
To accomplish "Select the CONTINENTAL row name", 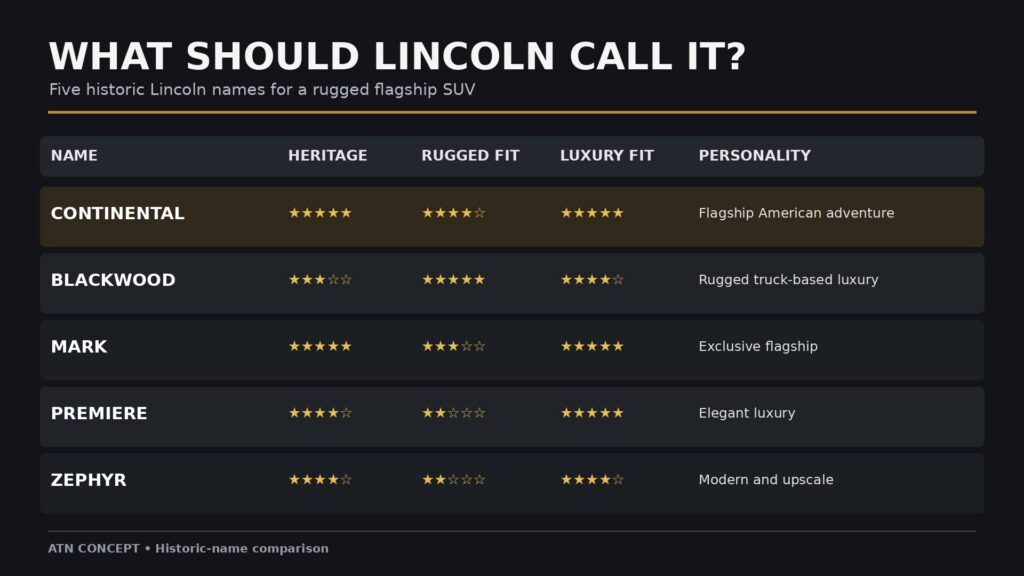I will click(118, 214).
